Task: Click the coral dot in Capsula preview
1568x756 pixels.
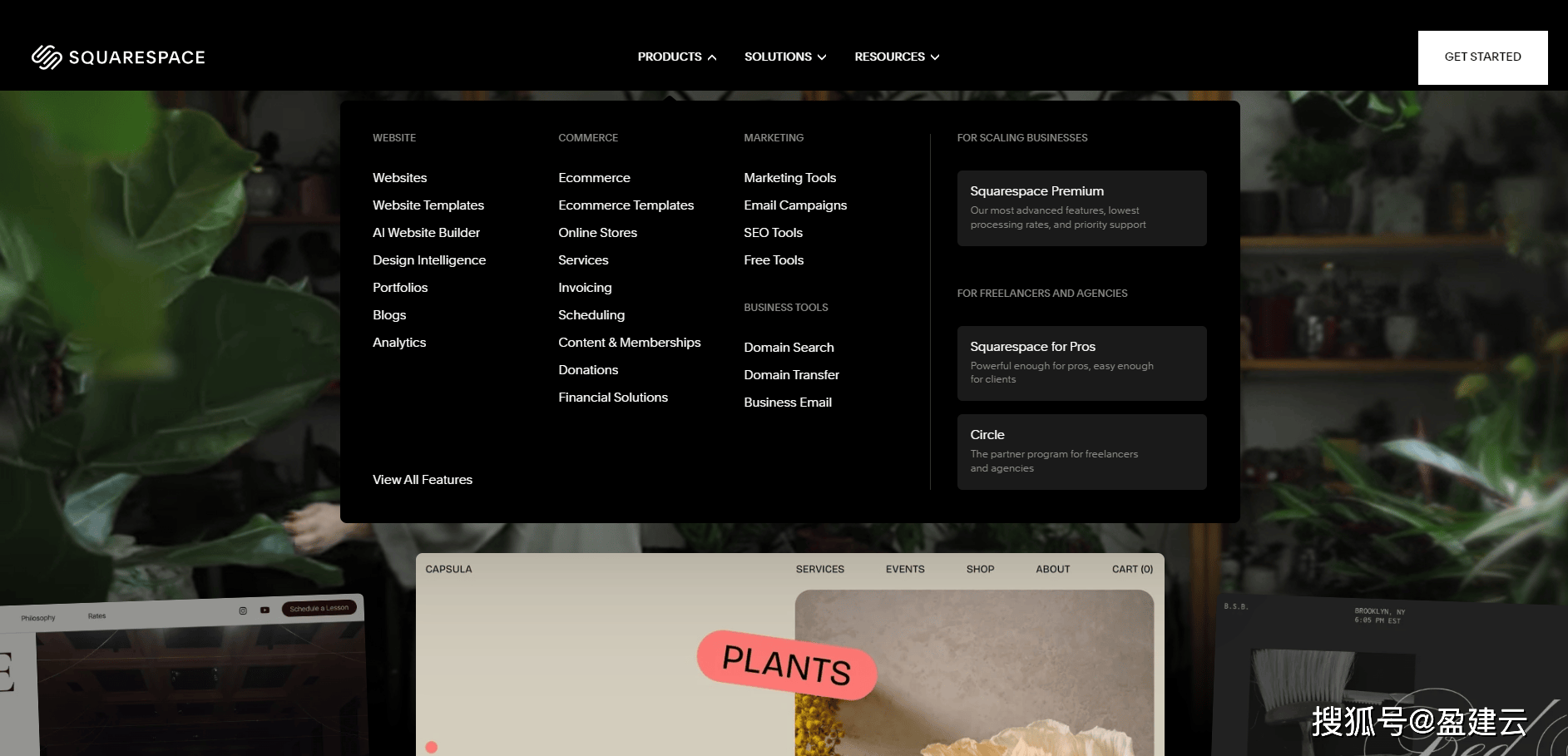Action: click(432, 747)
